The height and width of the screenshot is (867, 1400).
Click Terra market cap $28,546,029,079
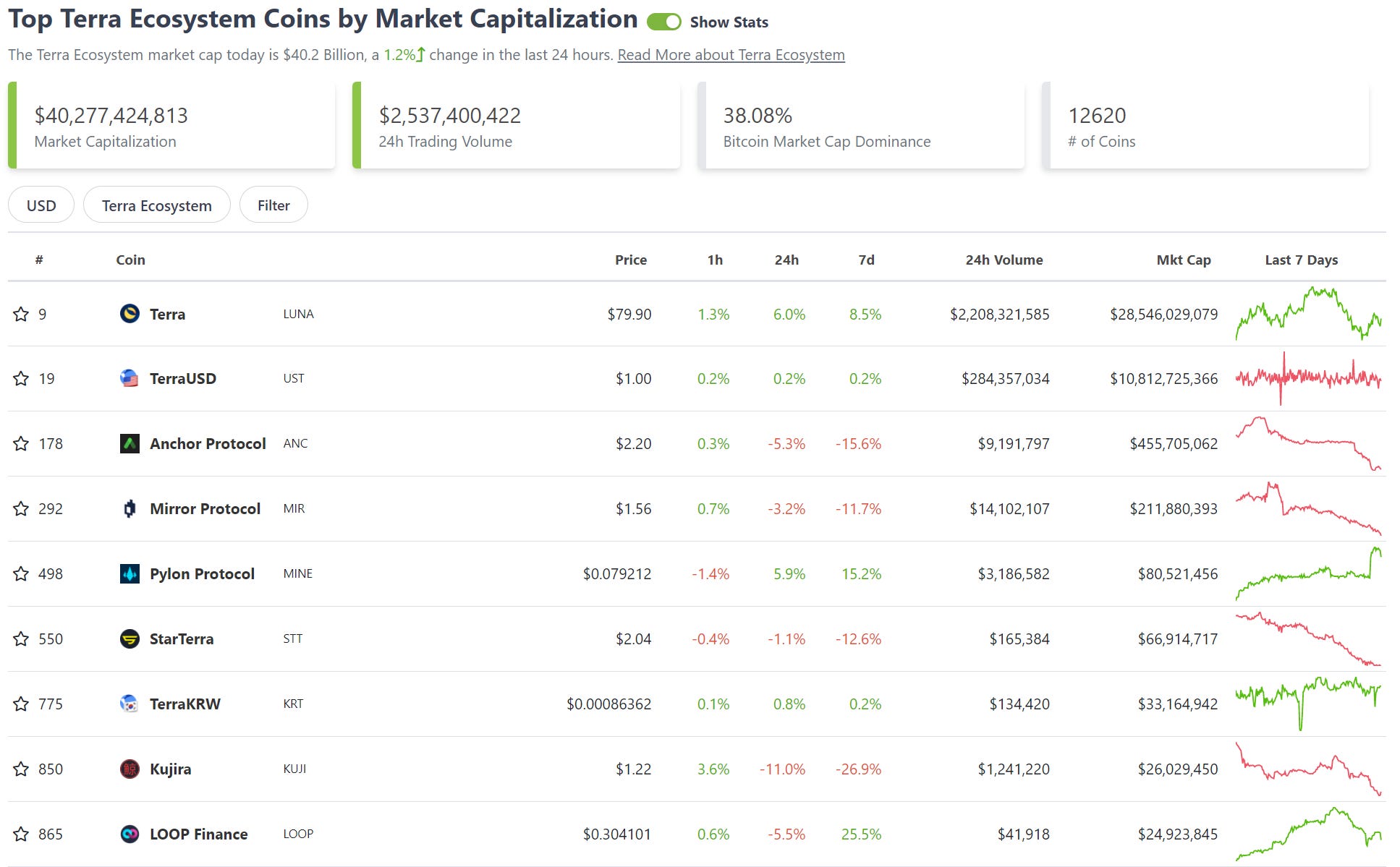pyautogui.click(x=1163, y=314)
